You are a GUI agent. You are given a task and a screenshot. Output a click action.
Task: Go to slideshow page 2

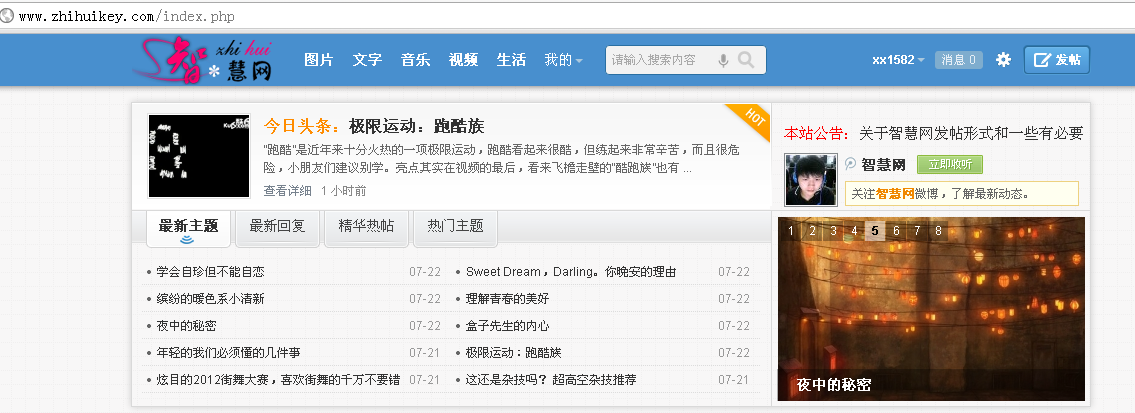click(x=813, y=231)
